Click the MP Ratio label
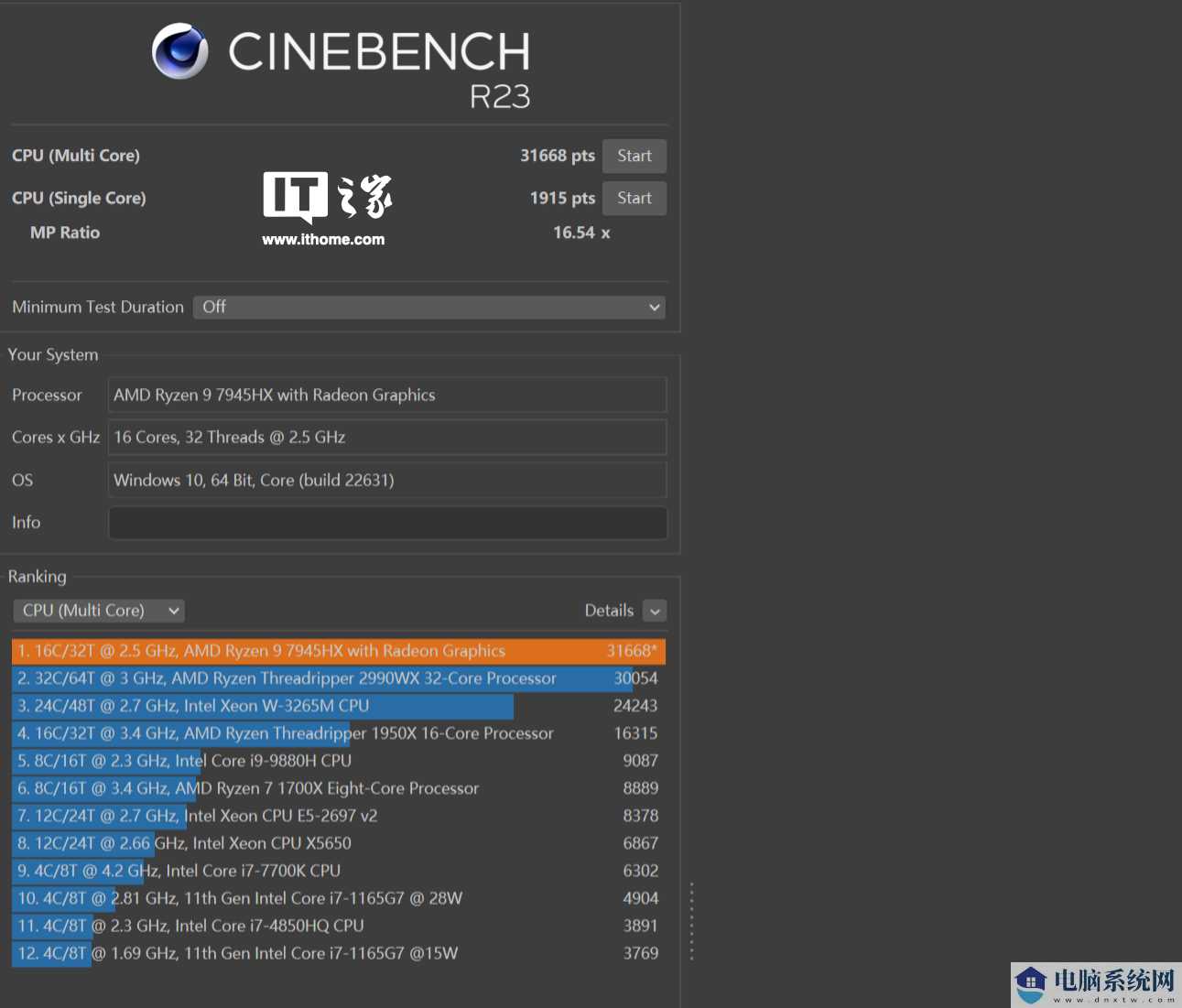 [x=65, y=233]
